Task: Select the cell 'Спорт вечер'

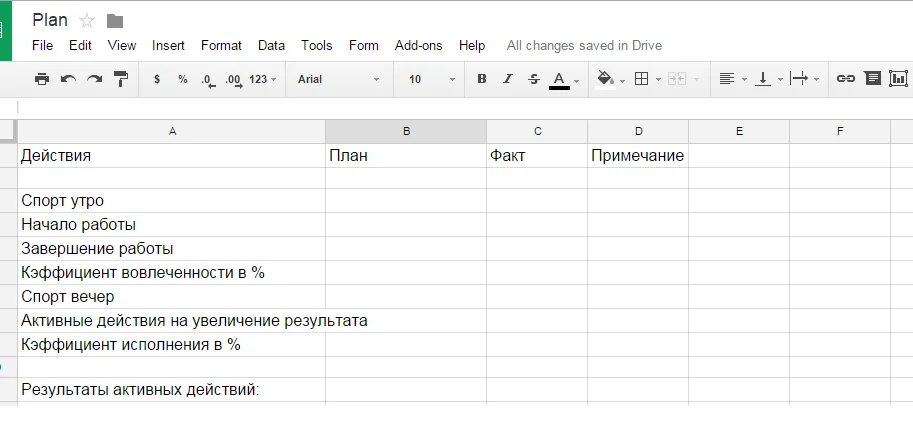Action: click(172, 296)
